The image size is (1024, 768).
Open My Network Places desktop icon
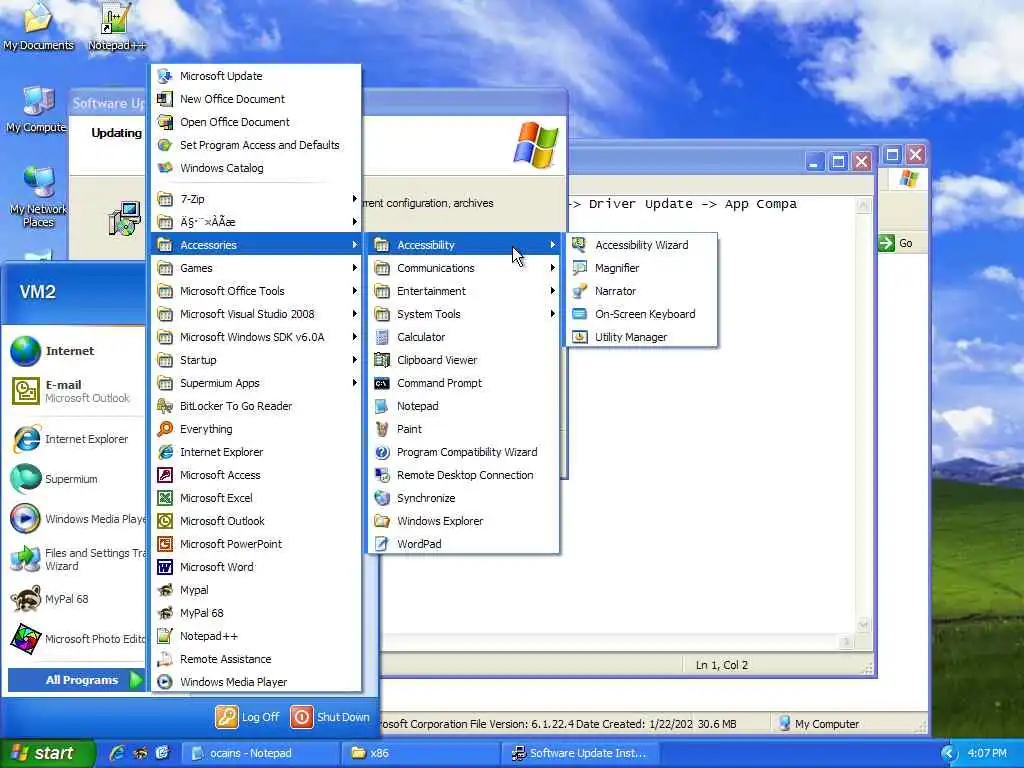[x=39, y=196]
